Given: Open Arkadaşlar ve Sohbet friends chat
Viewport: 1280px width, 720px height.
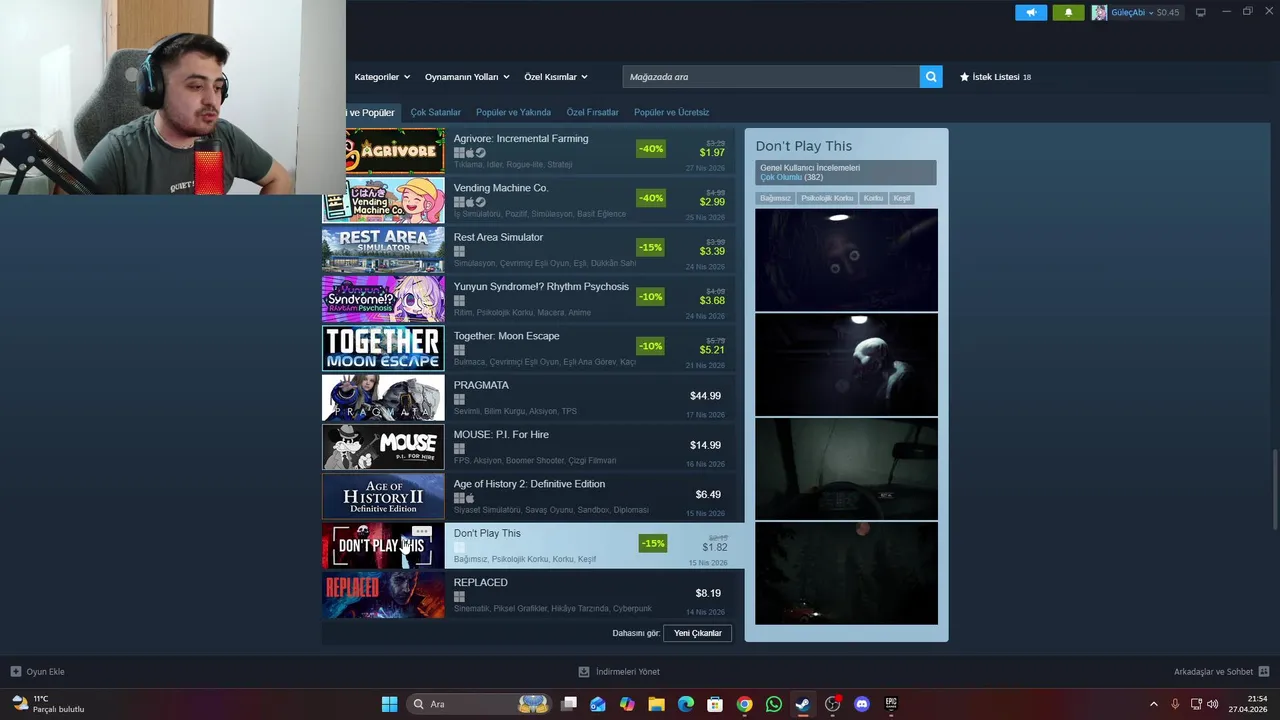Looking at the screenshot, I should coord(1221,672).
